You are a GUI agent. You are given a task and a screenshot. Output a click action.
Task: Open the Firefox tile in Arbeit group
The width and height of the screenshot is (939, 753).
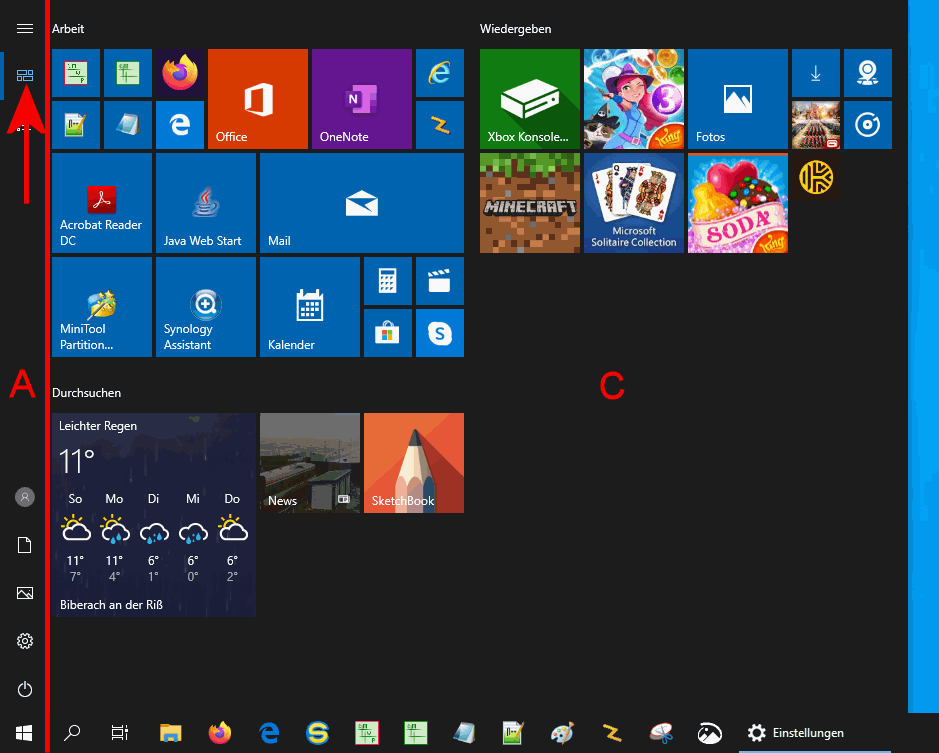[x=180, y=73]
